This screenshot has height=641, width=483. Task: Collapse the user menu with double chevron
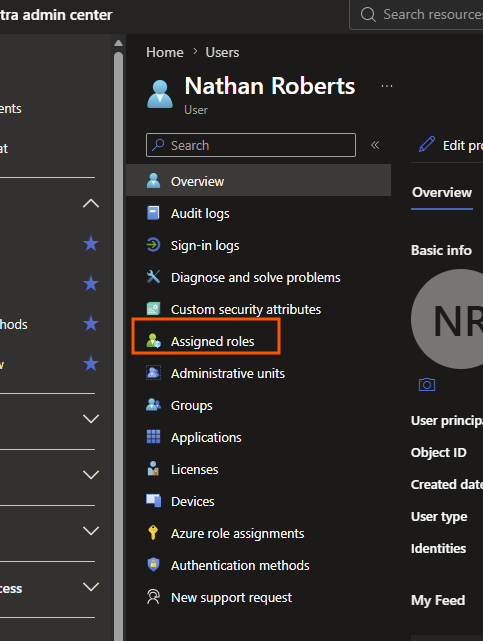(375, 145)
